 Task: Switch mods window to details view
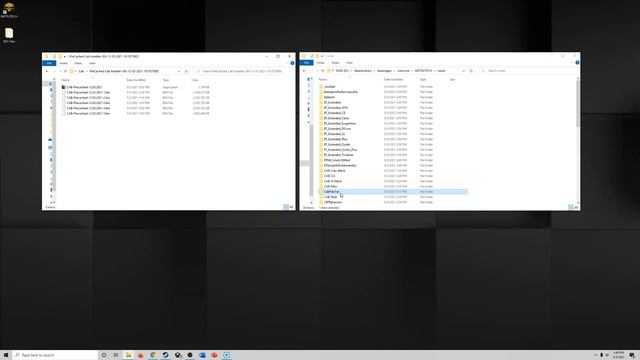tap(571, 207)
